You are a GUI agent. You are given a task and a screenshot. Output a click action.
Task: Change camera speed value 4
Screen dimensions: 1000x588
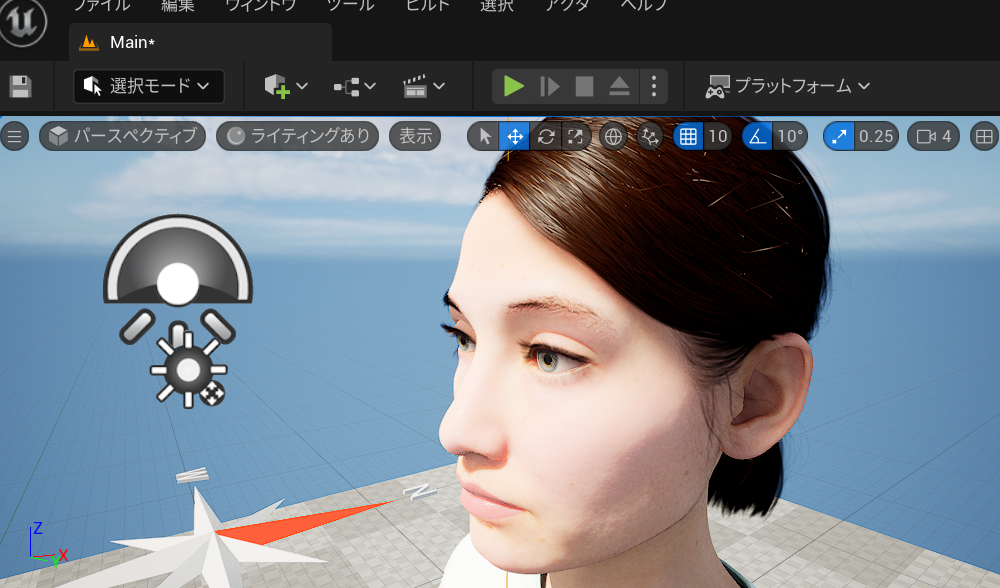tap(933, 136)
